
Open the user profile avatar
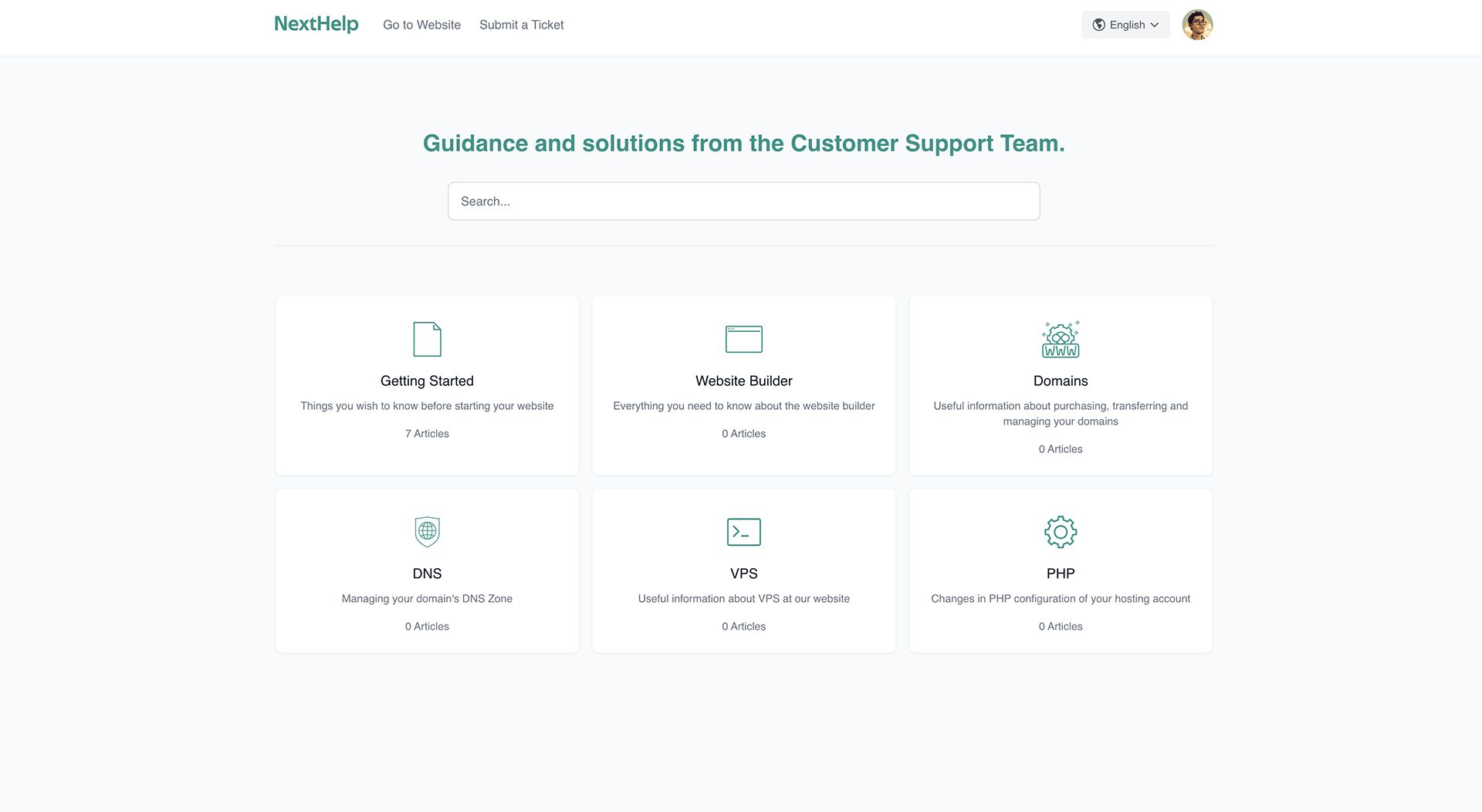point(1197,25)
